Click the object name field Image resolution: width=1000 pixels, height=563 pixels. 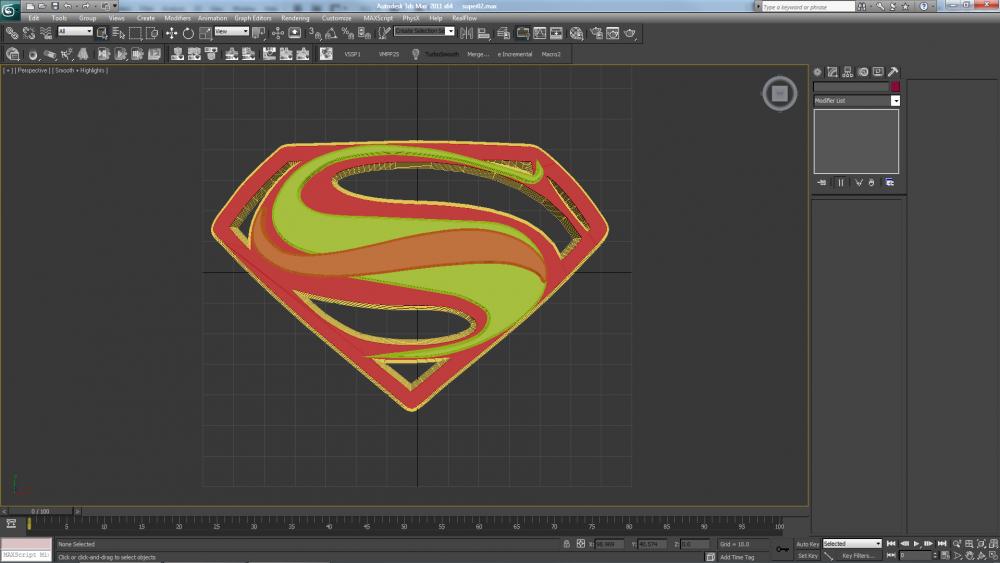tap(851, 87)
